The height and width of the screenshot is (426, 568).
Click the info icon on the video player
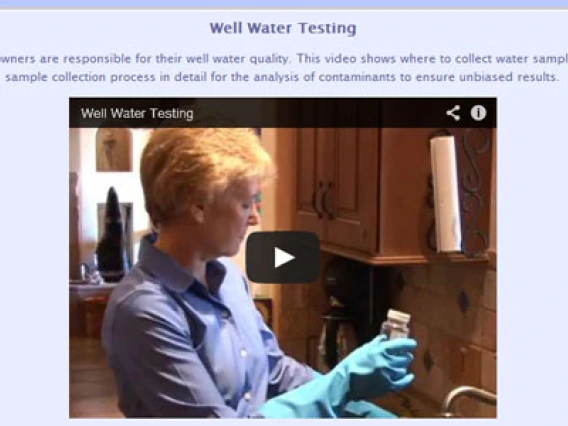(478, 113)
